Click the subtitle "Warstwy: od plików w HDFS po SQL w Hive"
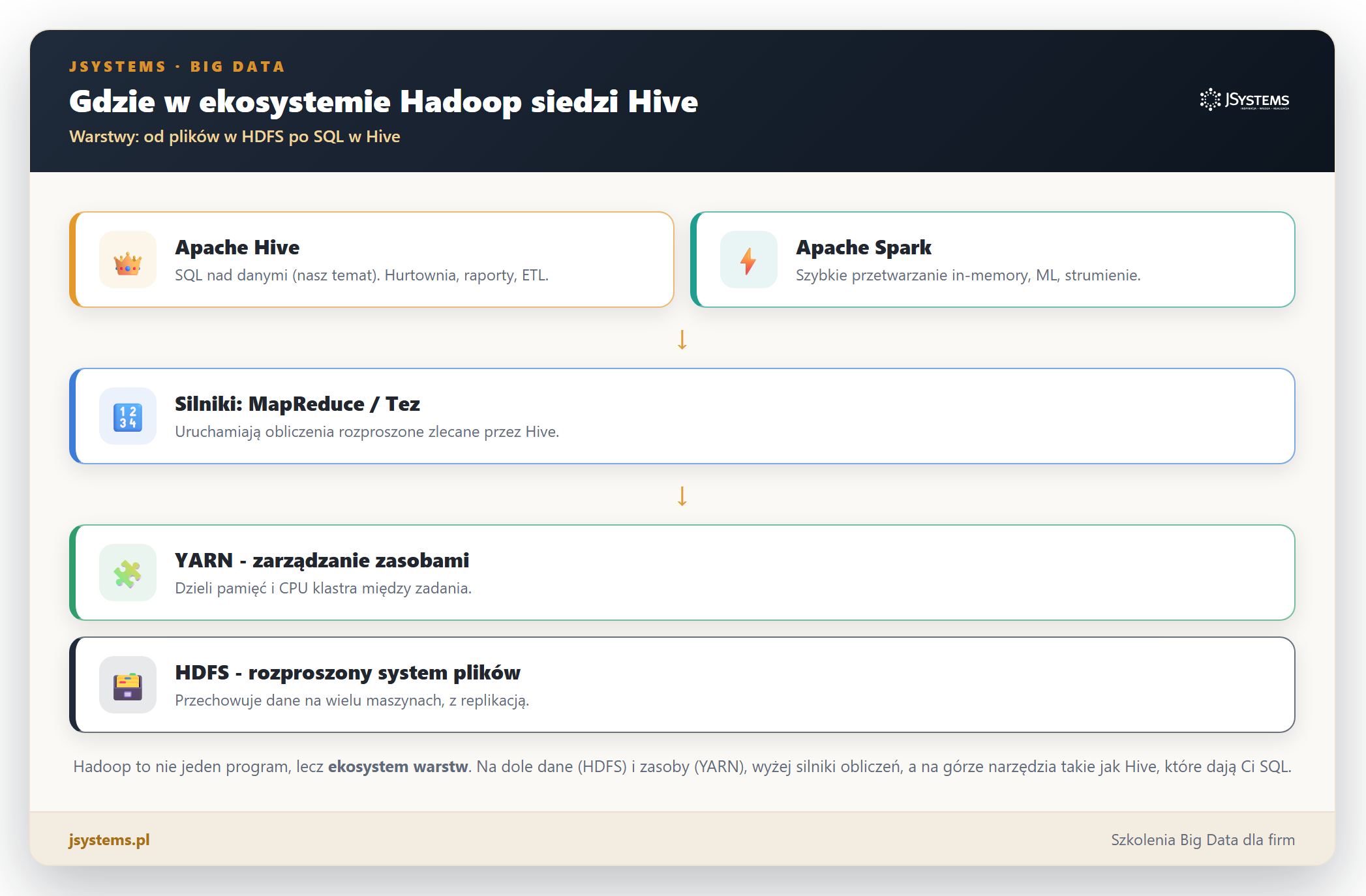This screenshot has height=896, width=1366. tap(235, 137)
